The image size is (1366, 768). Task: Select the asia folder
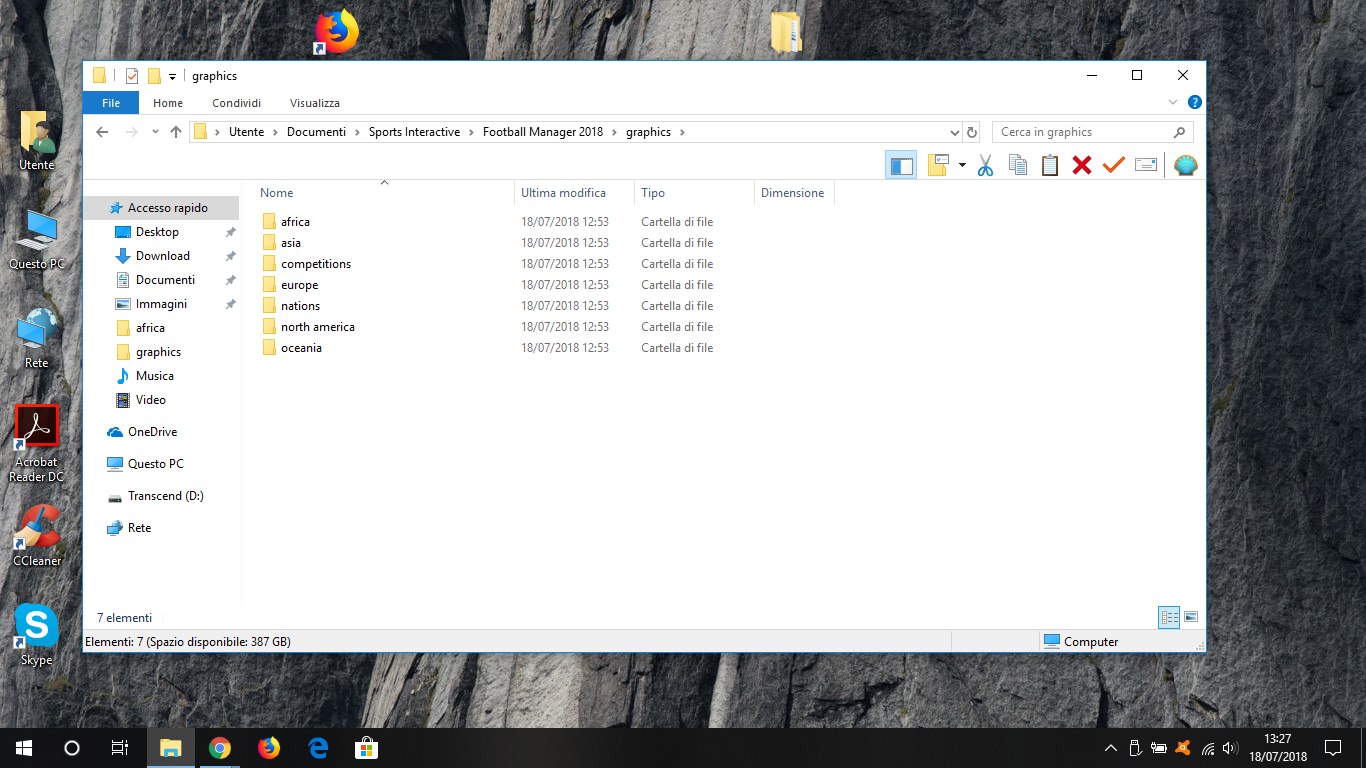coord(291,243)
